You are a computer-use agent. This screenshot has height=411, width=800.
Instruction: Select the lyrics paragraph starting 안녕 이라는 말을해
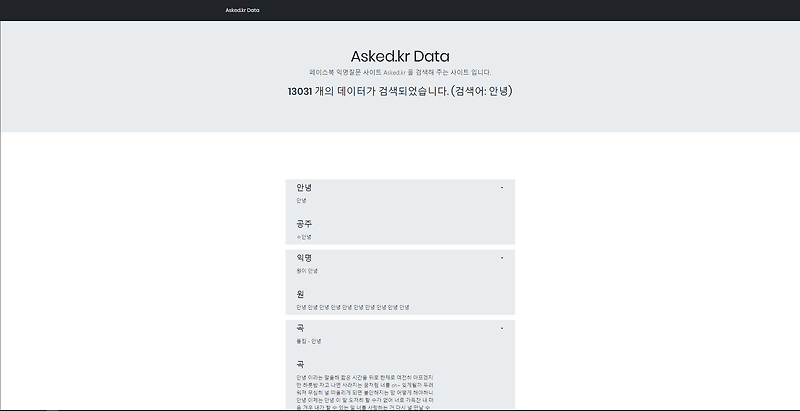point(365,393)
